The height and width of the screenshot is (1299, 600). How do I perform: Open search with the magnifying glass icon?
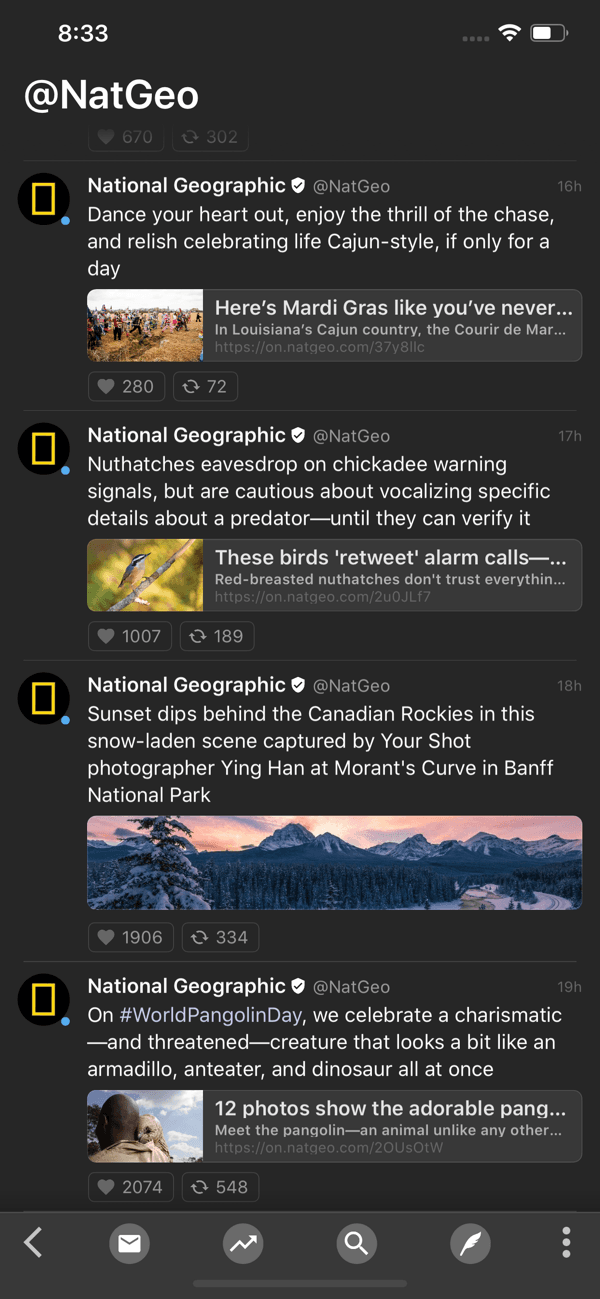click(x=356, y=1243)
